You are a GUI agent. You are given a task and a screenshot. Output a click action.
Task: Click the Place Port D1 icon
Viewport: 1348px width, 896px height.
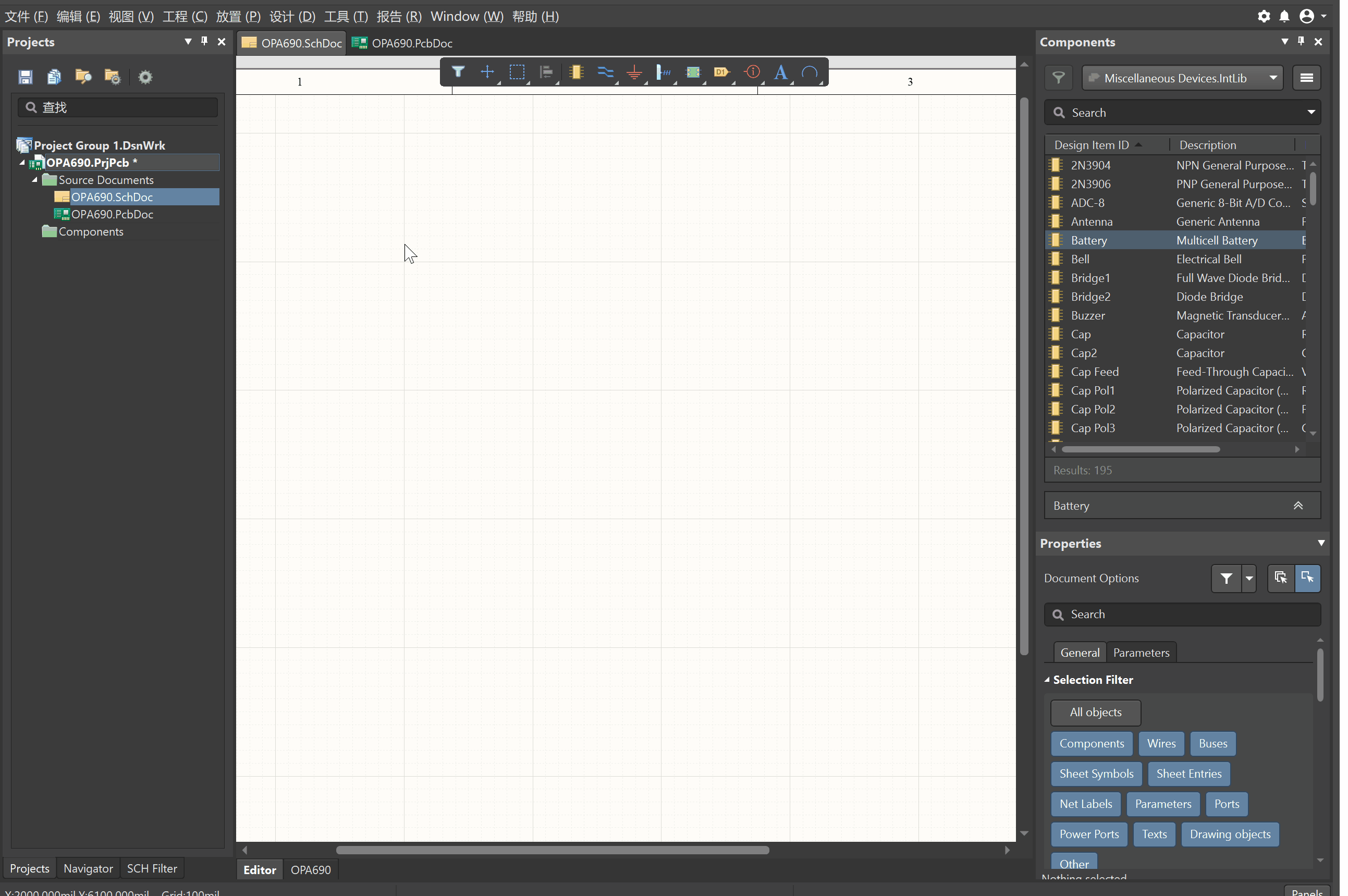[721, 72]
